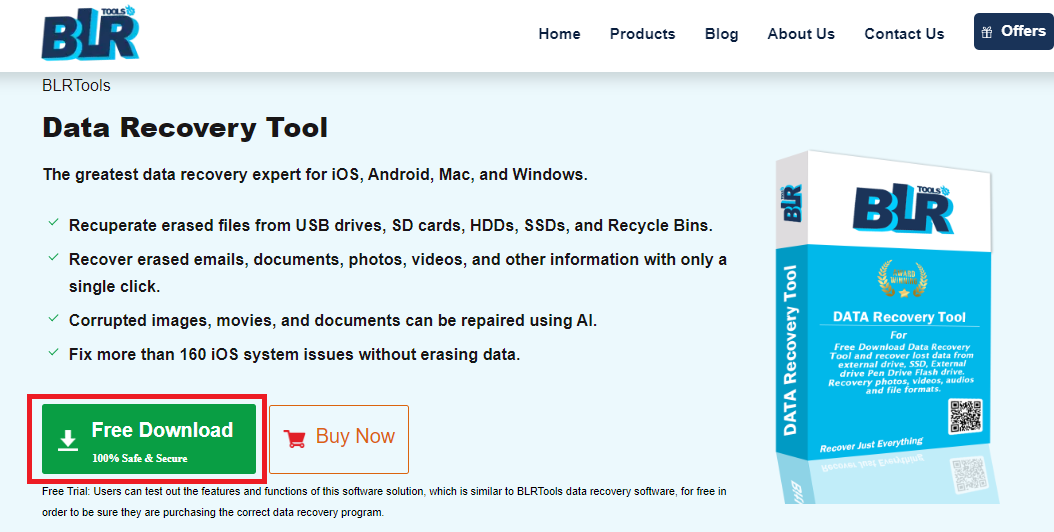
Task: Click the gold award badge on box
Action: pyautogui.click(x=902, y=279)
